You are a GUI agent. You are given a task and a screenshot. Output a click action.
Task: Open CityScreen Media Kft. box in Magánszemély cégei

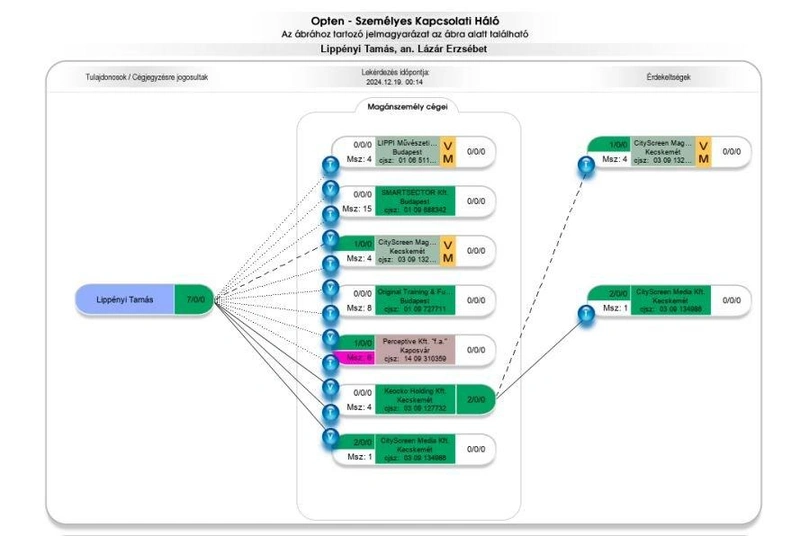click(415, 449)
